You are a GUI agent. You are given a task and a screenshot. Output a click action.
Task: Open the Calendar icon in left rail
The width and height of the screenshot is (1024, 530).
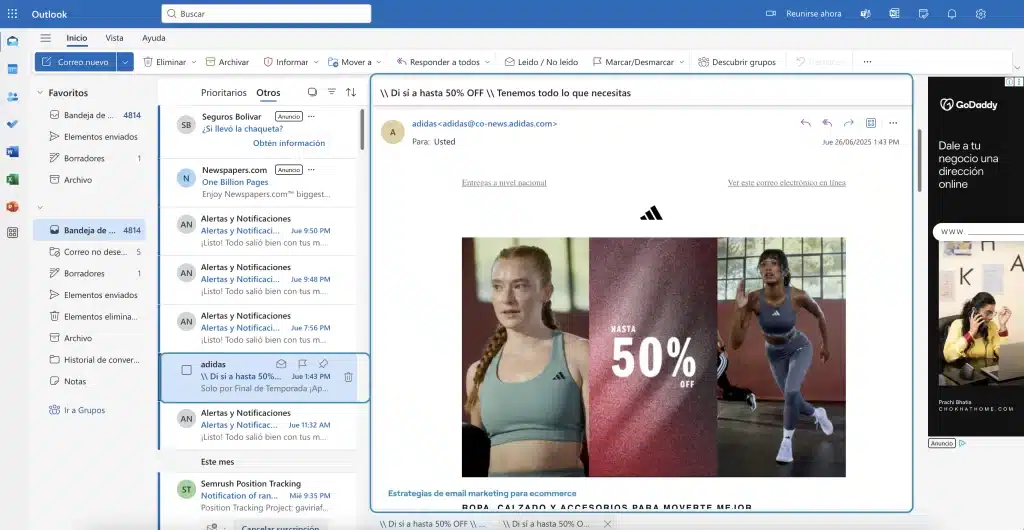12,69
